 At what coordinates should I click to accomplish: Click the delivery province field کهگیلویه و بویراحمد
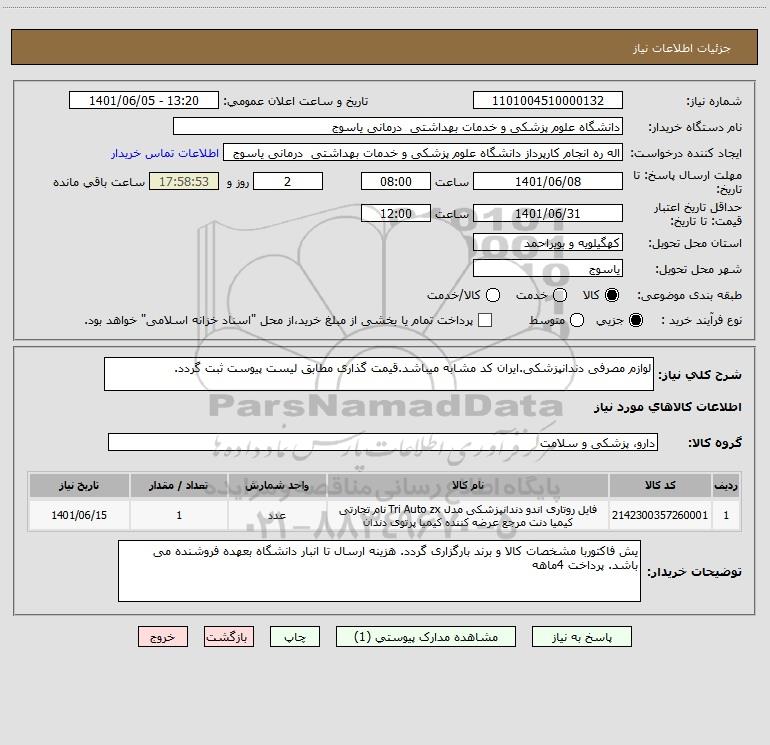point(548,242)
